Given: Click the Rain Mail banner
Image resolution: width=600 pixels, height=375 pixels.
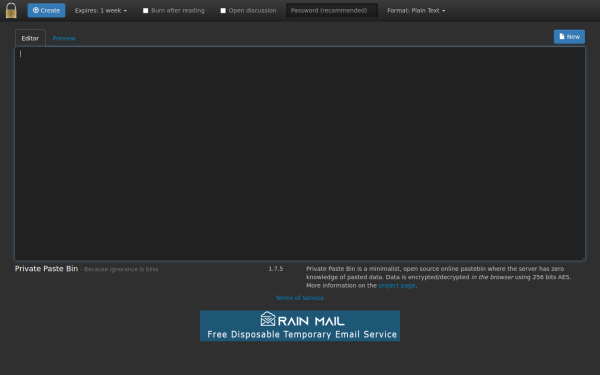Looking at the screenshot, I should coord(300,326).
